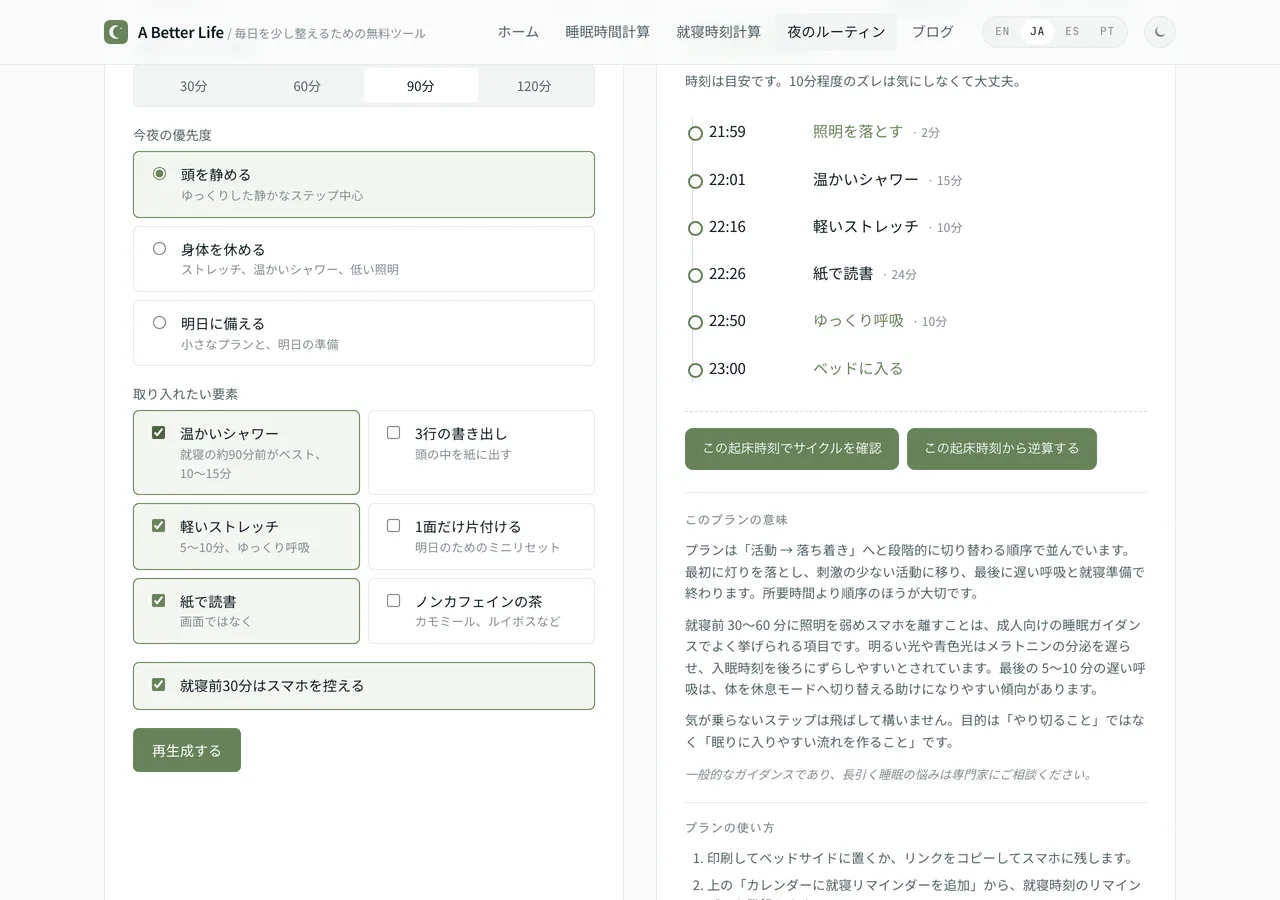Viewport: 1280px width, 900px height.
Task: Select the 60分 duration option
Action: 307,86
